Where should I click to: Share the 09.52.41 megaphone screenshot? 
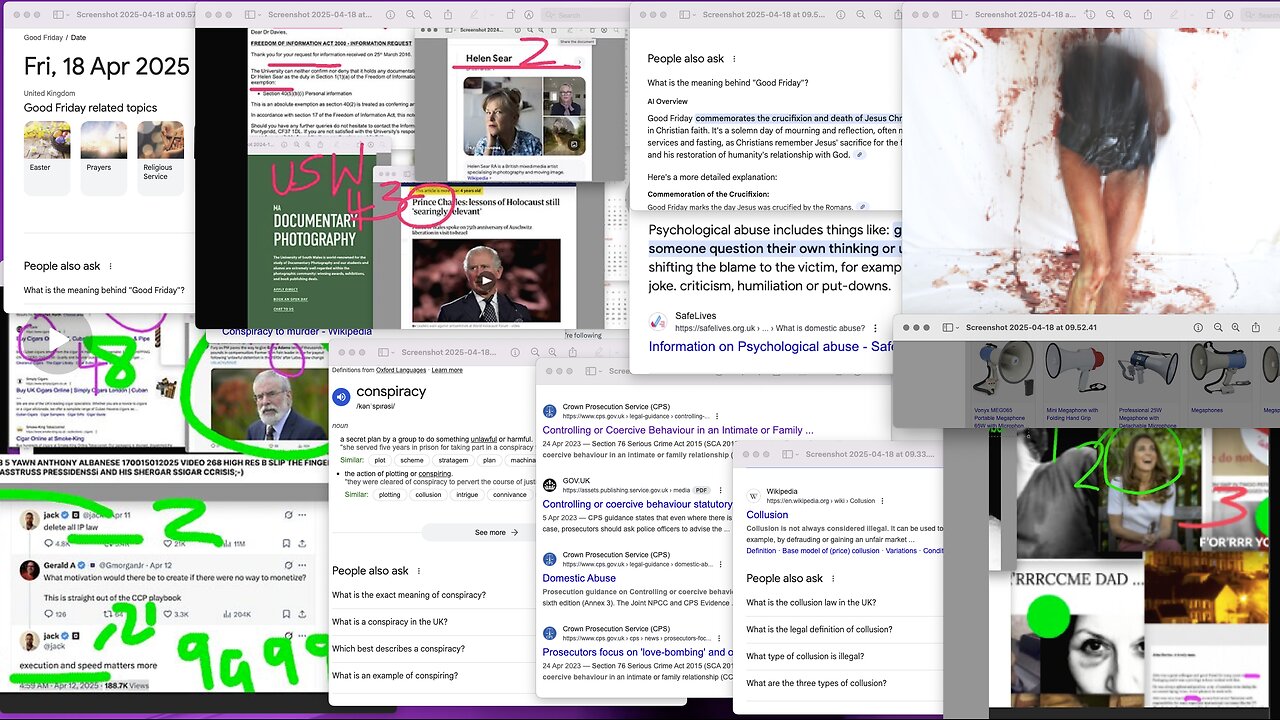point(1256,327)
